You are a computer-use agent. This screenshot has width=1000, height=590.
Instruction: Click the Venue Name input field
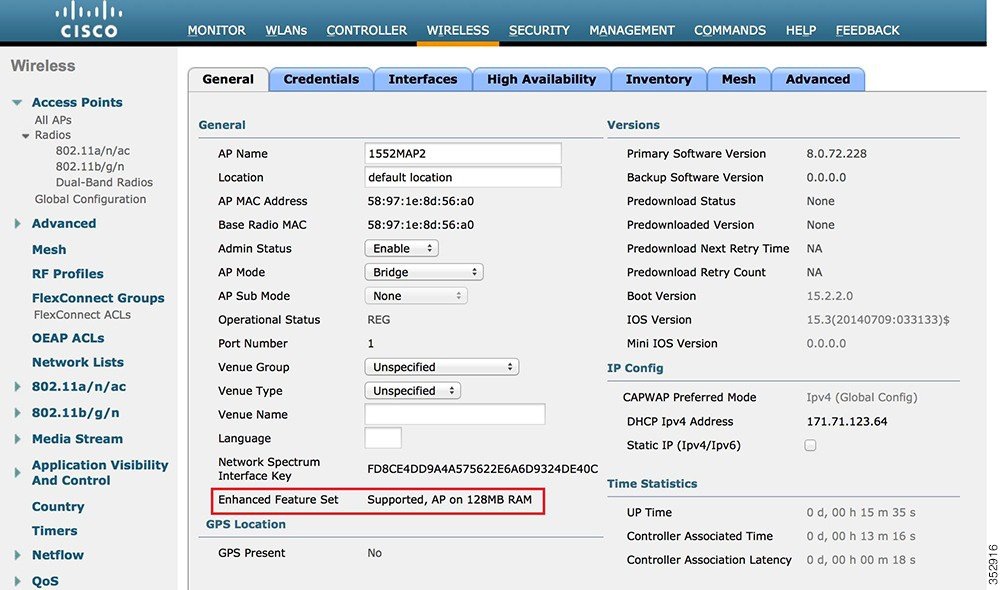[x=455, y=414]
